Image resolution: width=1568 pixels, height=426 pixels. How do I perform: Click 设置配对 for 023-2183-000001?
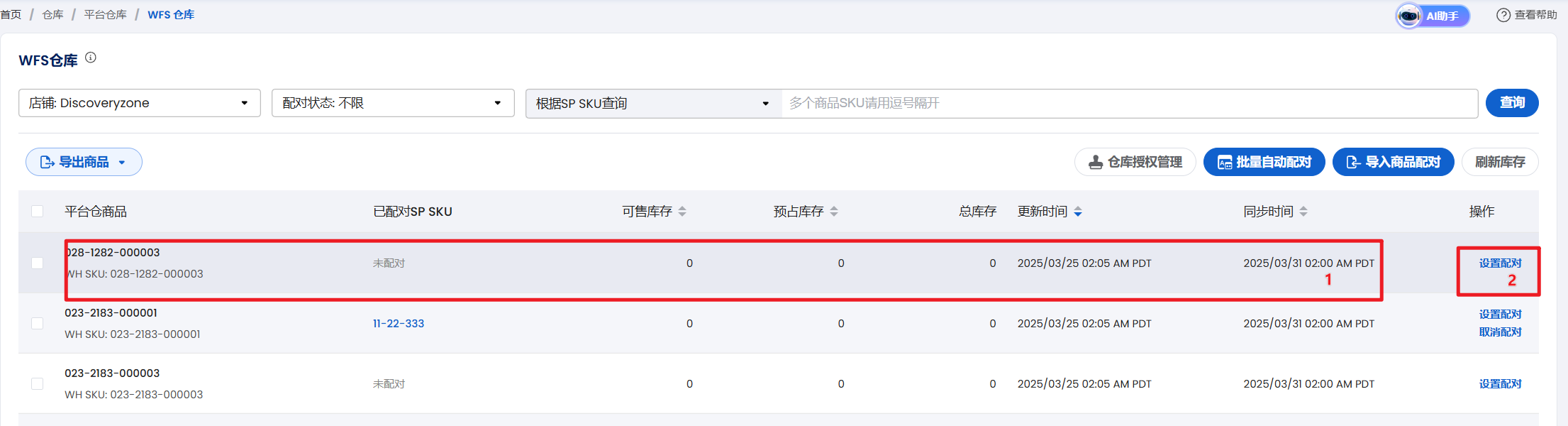pyautogui.click(x=1500, y=314)
